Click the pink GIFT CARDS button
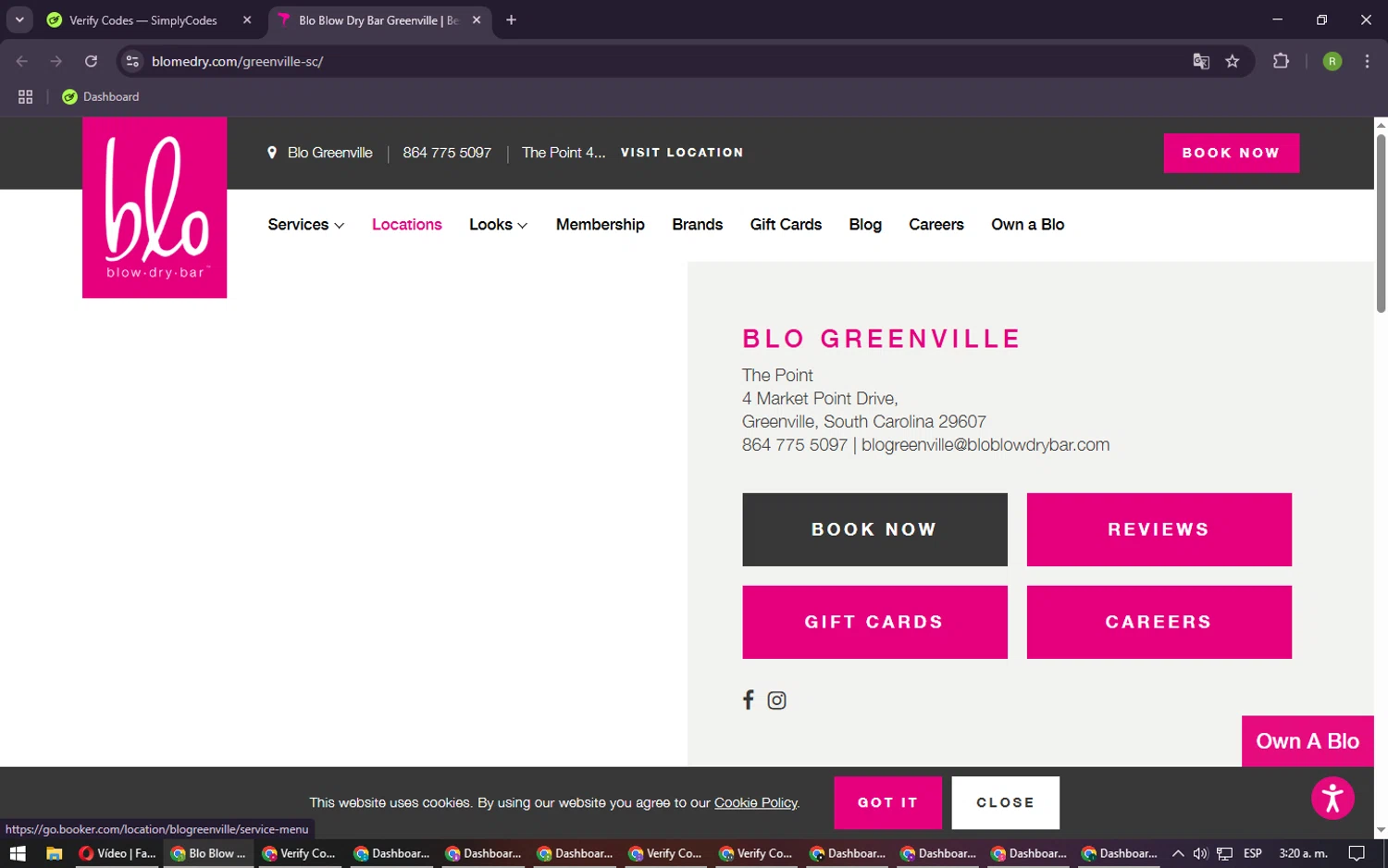This screenshot has width=1388, height=868. pos(874,622)
